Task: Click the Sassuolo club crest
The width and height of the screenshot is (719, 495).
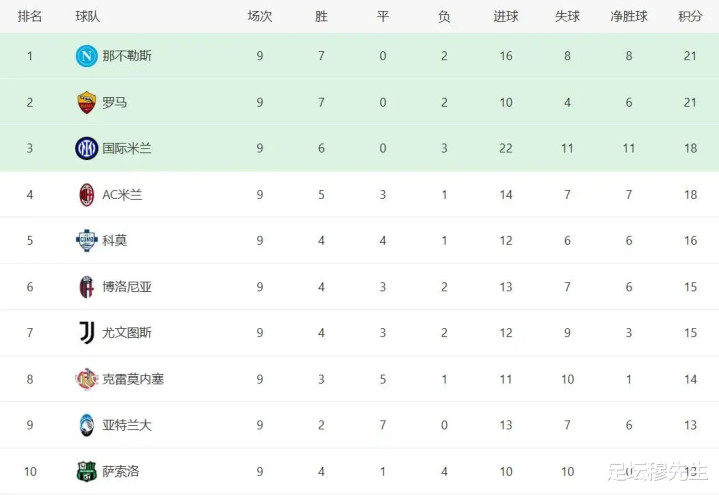Action: 87,471
